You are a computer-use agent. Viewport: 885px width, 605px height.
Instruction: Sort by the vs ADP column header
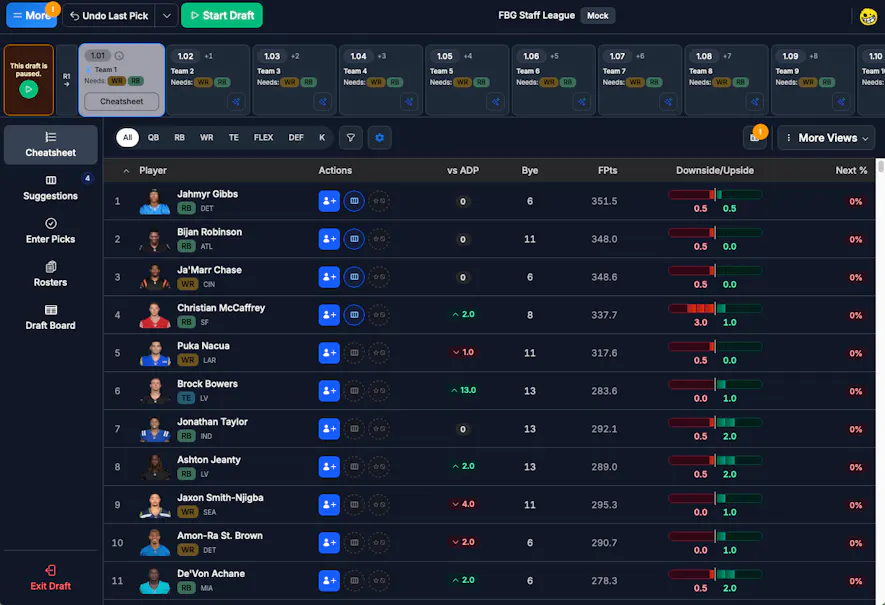pos(463,170)
